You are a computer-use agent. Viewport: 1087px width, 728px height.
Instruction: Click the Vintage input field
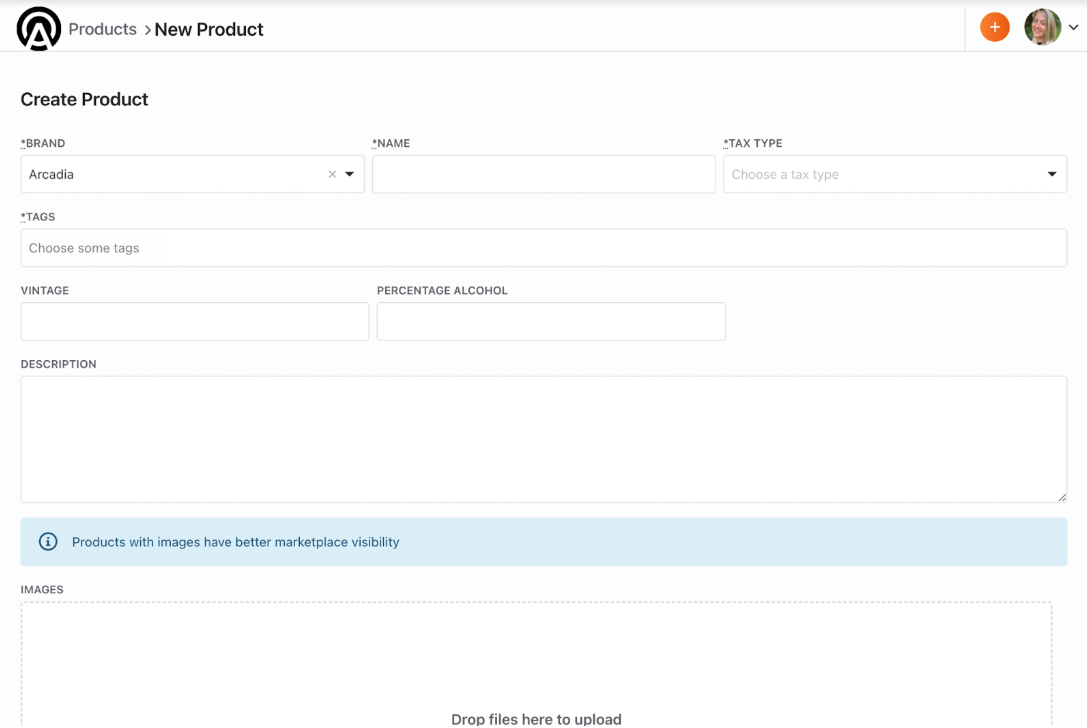(x=194, y=321)
